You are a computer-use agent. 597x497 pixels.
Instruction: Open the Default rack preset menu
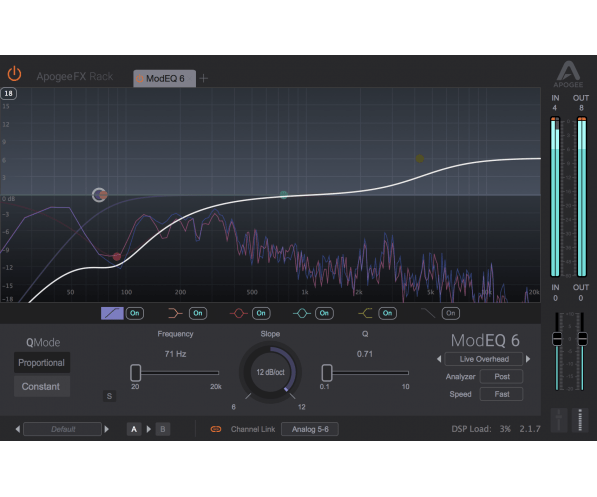coord(63,429)
